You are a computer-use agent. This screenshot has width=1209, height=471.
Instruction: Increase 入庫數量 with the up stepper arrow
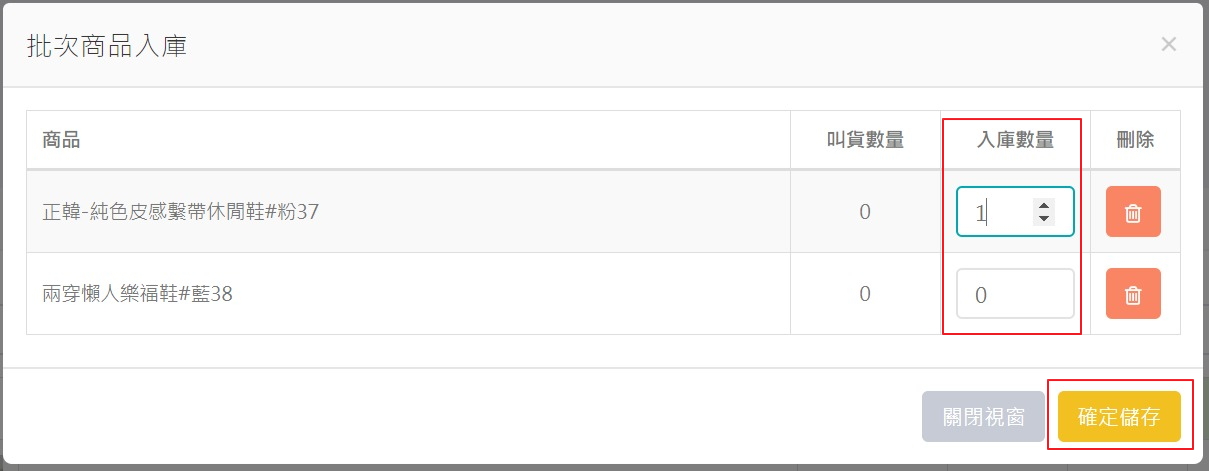tap(1044, 206)
